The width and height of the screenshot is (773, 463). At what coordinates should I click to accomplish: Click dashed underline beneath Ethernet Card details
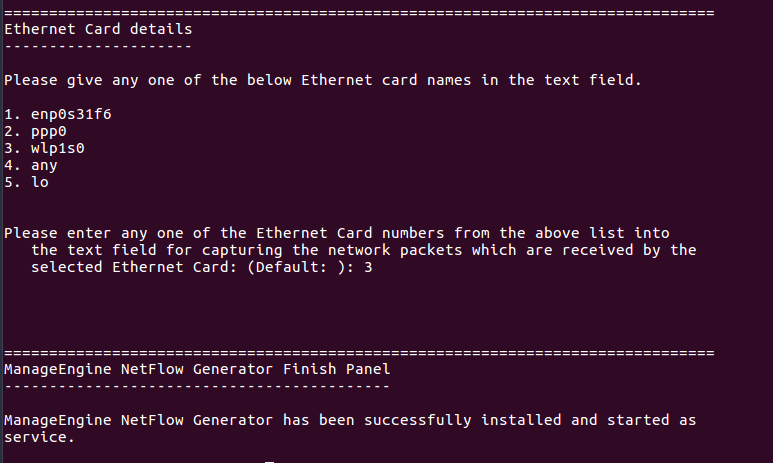pyautogui.click(x=98, y=46)
